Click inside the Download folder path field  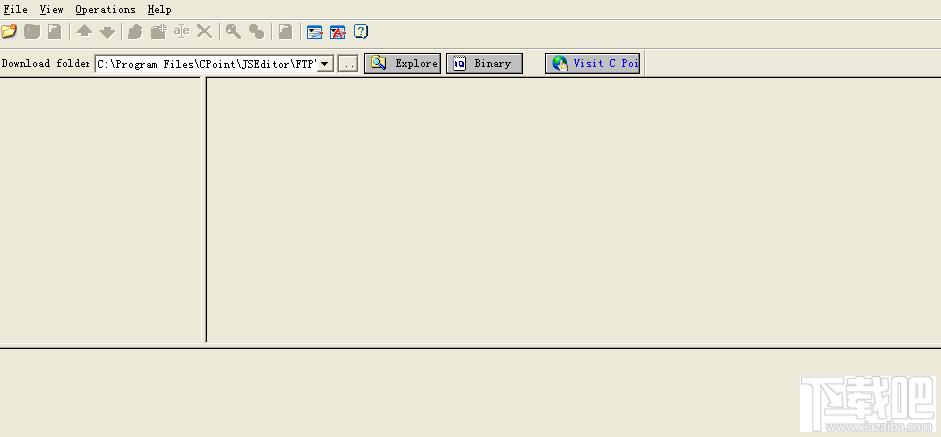coord(206,64)
